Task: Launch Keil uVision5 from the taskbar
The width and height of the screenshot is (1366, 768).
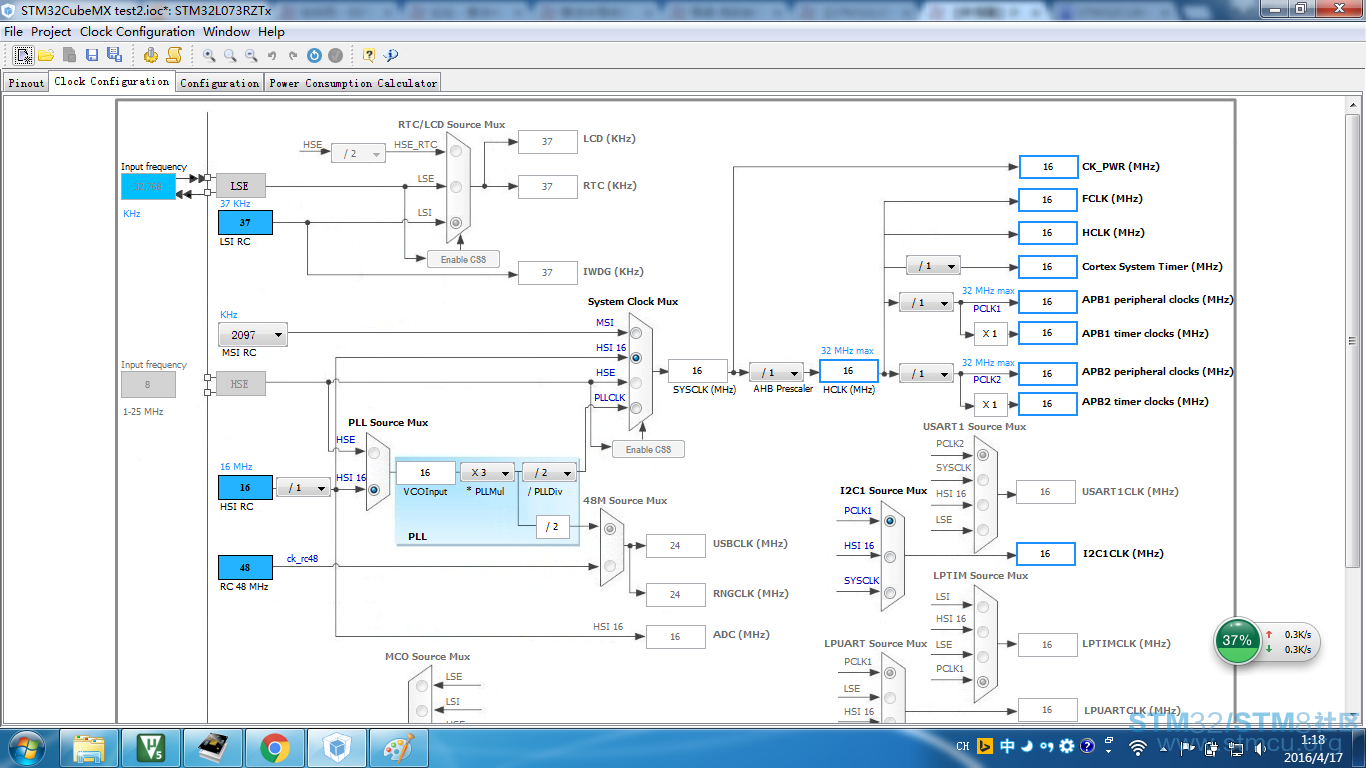Action: point(151,747)
